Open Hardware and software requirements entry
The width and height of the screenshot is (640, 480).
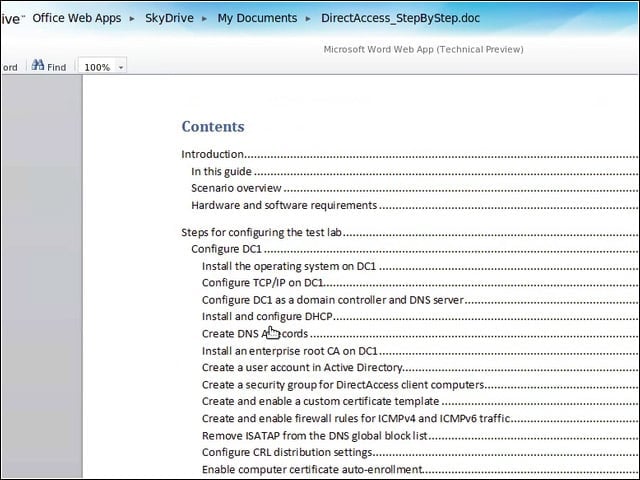pyautogui.click(x=284, y=205)
